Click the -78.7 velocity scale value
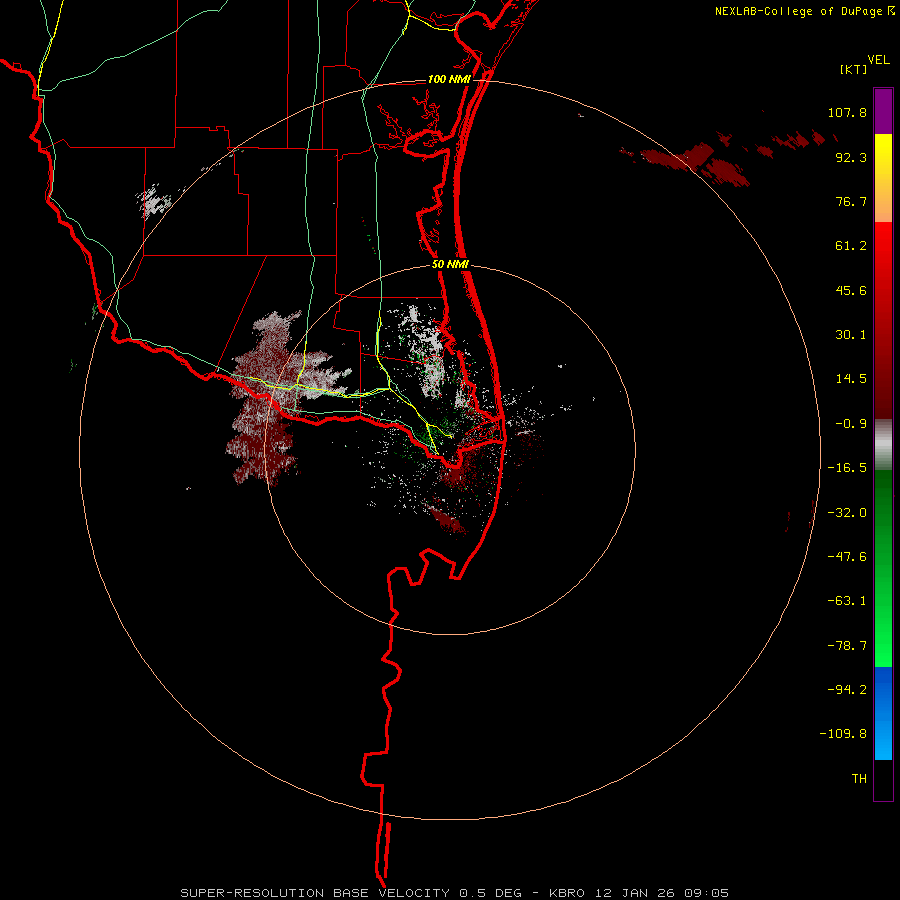Viewport: 900px width, 900px height. point(847,646)
